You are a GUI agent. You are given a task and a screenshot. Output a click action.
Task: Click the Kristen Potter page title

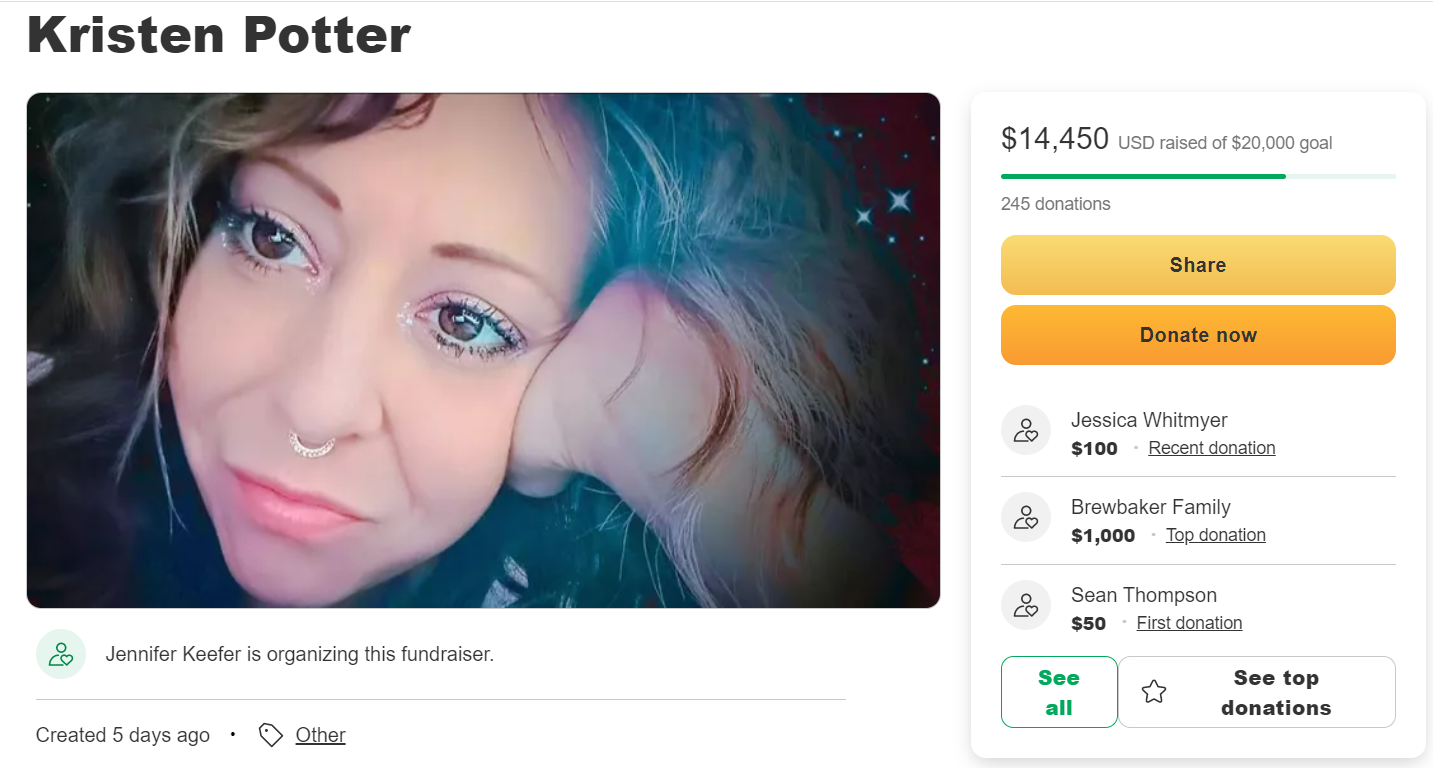(219, 34)
